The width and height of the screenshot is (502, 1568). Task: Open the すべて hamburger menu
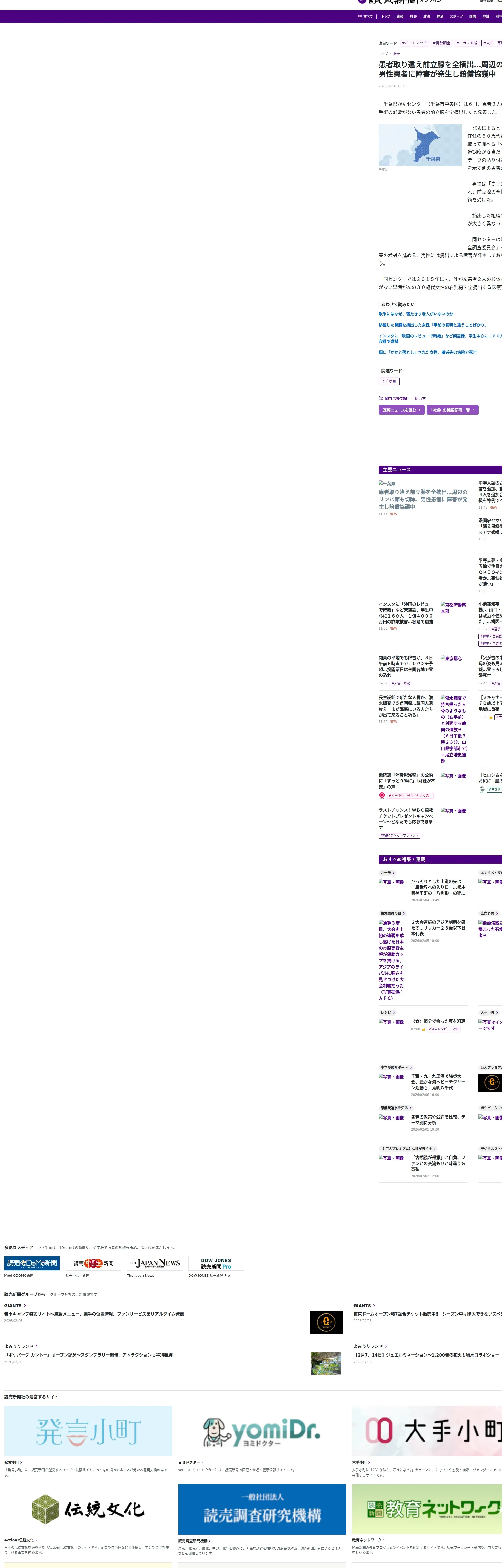tap(366, 16)
